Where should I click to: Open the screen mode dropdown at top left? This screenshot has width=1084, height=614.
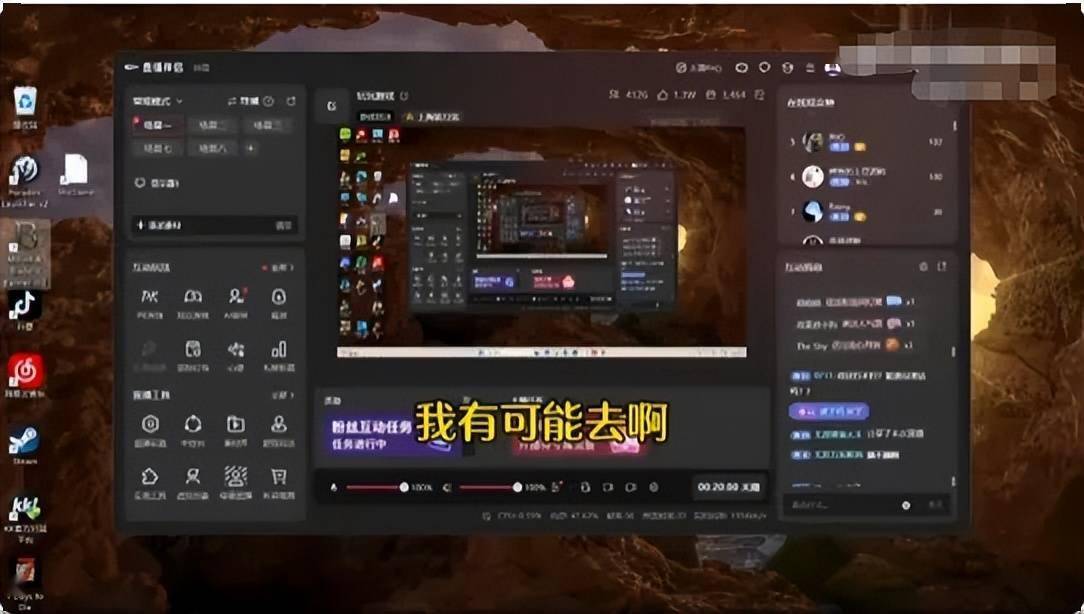158,101
